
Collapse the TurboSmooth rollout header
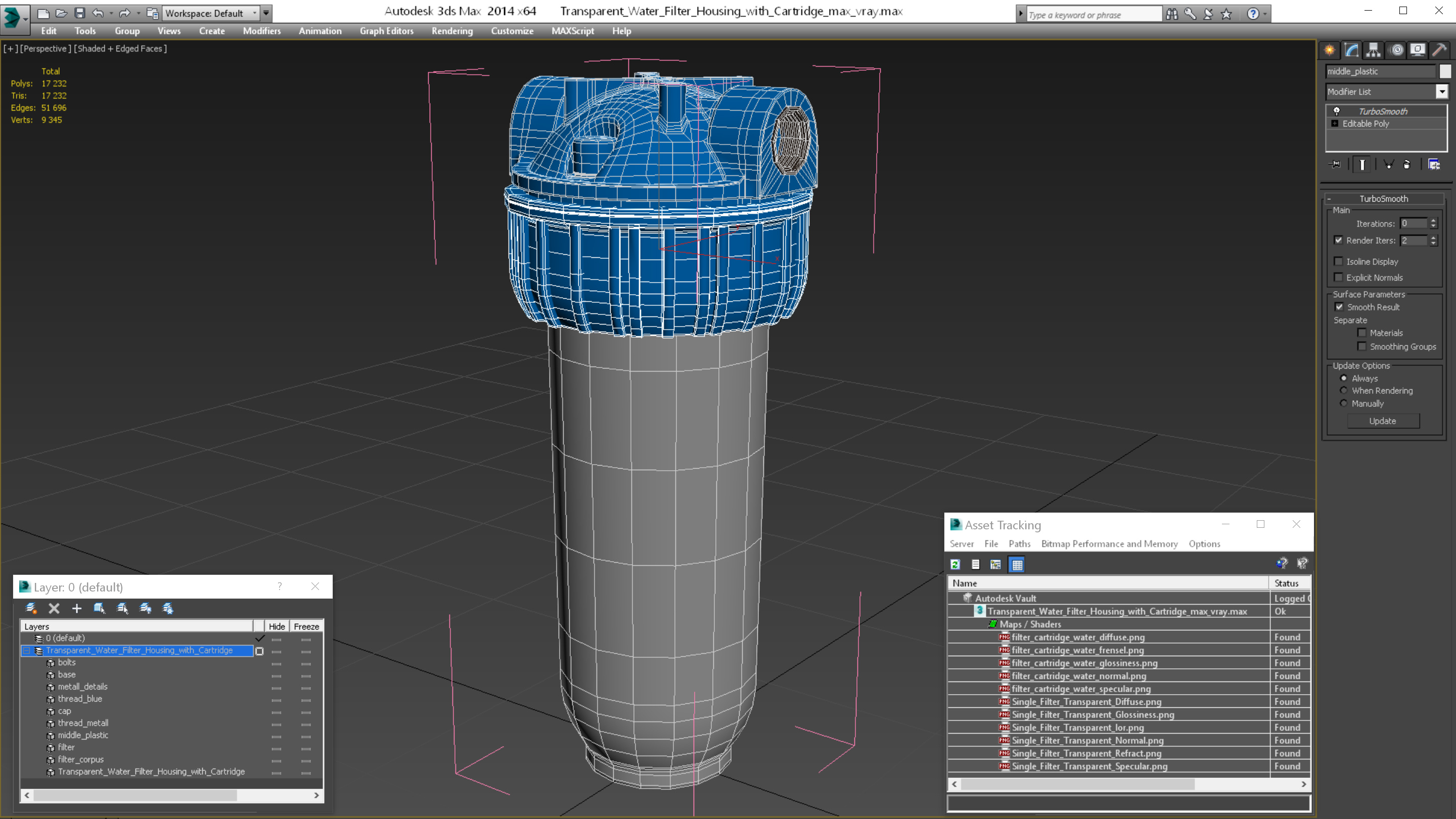tap(1384, 198)
